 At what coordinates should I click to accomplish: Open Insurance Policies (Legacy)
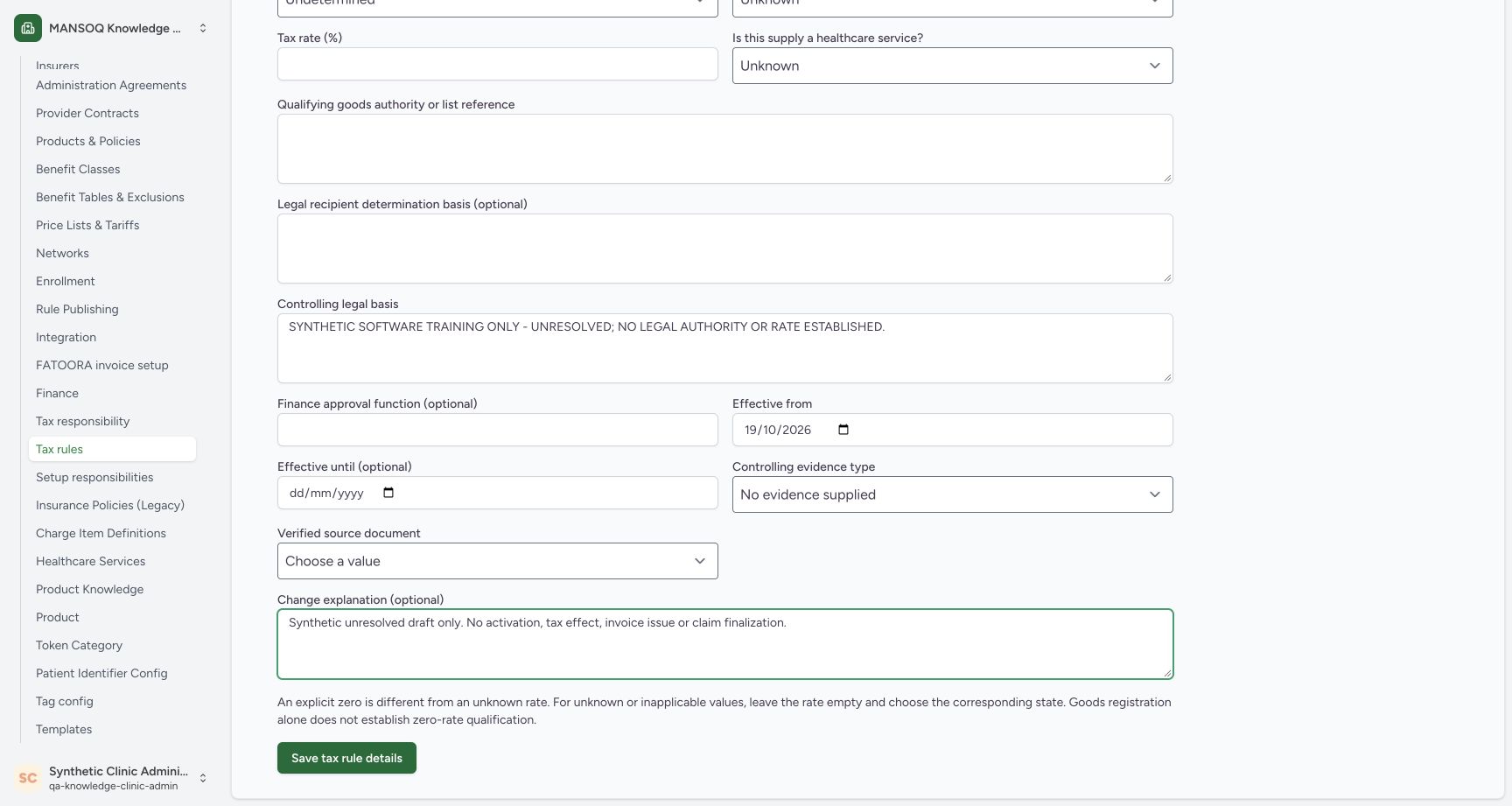[x=110, y=505]
